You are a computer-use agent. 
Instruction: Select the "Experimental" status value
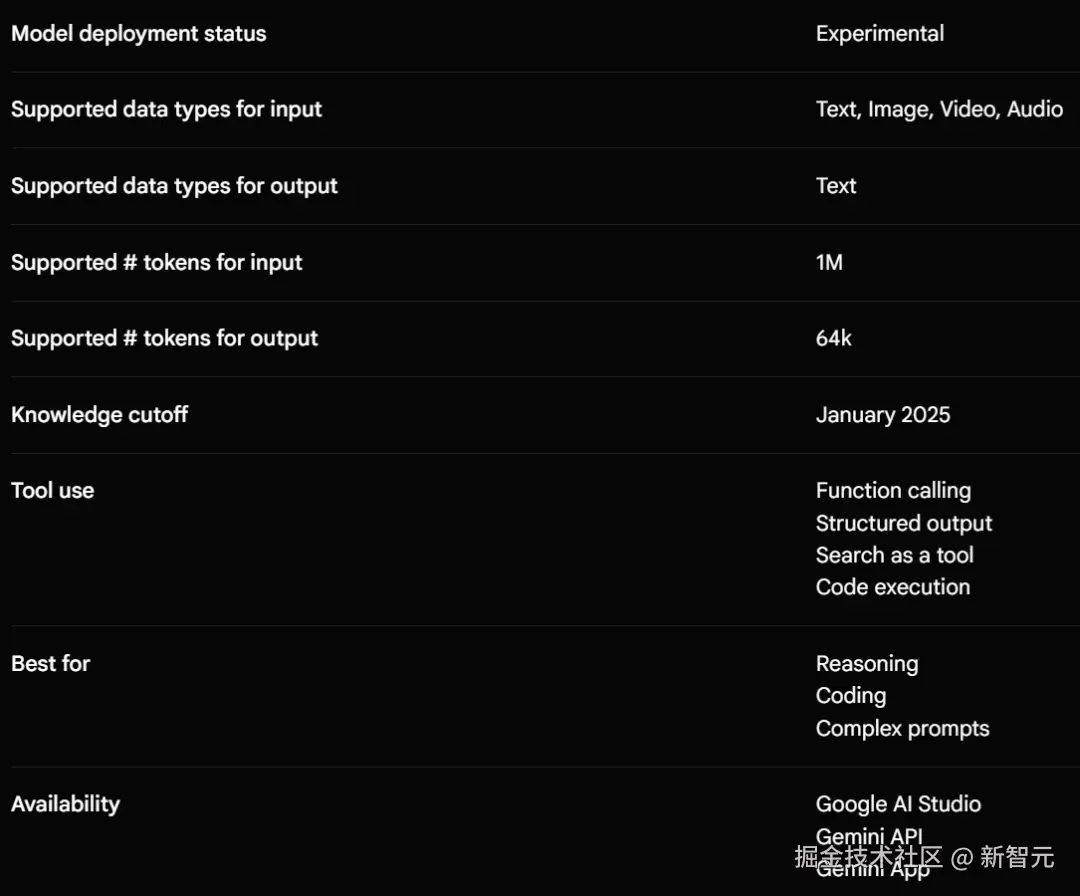(x=879, y=34)
